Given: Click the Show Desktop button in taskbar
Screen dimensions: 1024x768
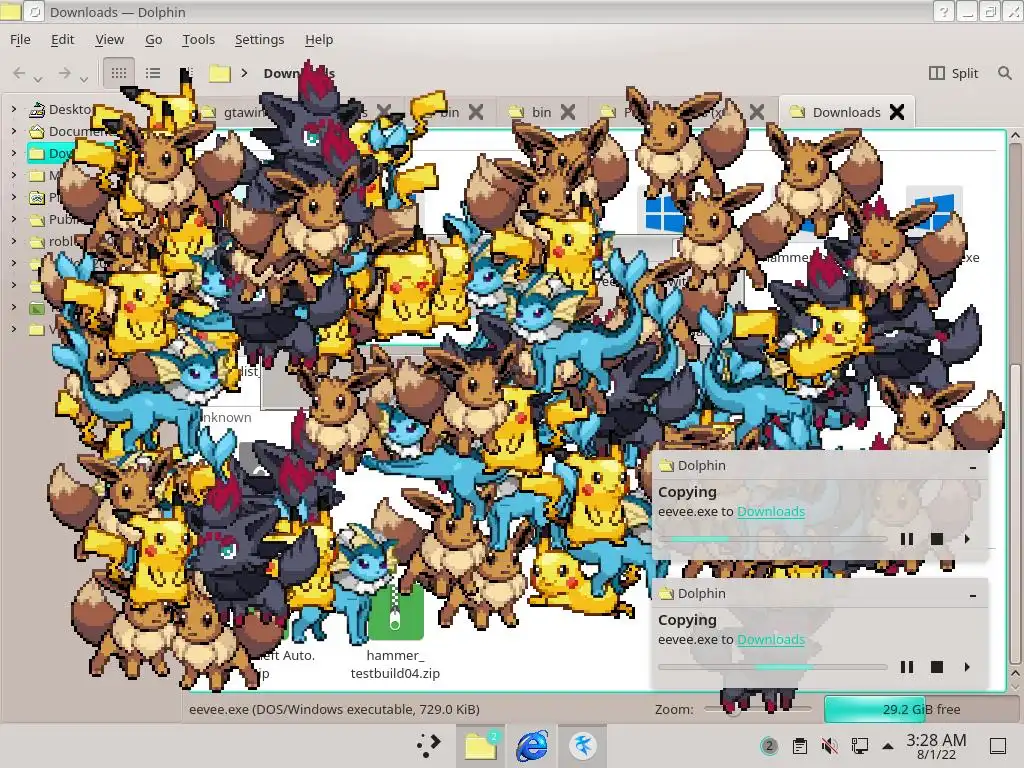Looking at the screenshot, I should pyautogui.click(x=998, y=746).
